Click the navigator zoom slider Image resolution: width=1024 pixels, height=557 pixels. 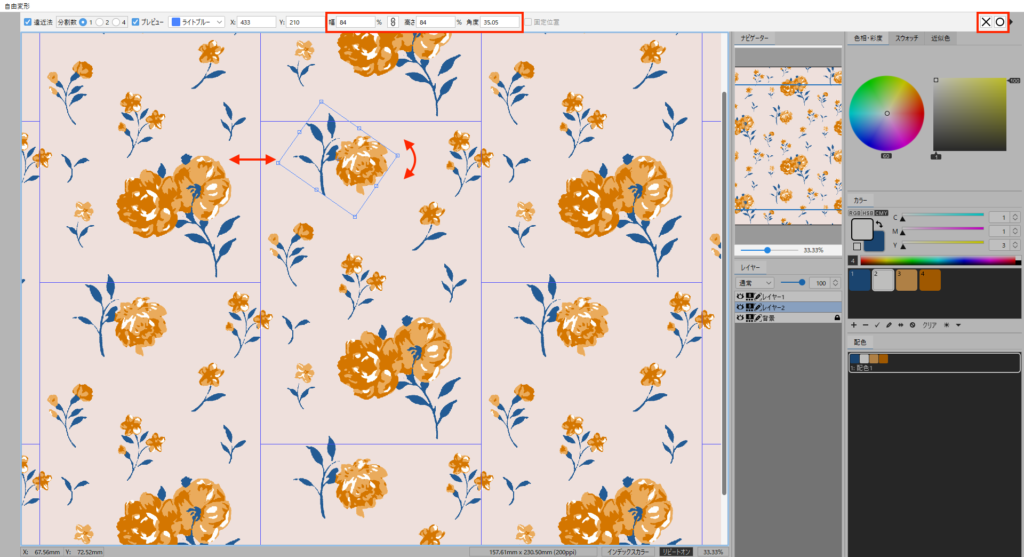[768, 250]
